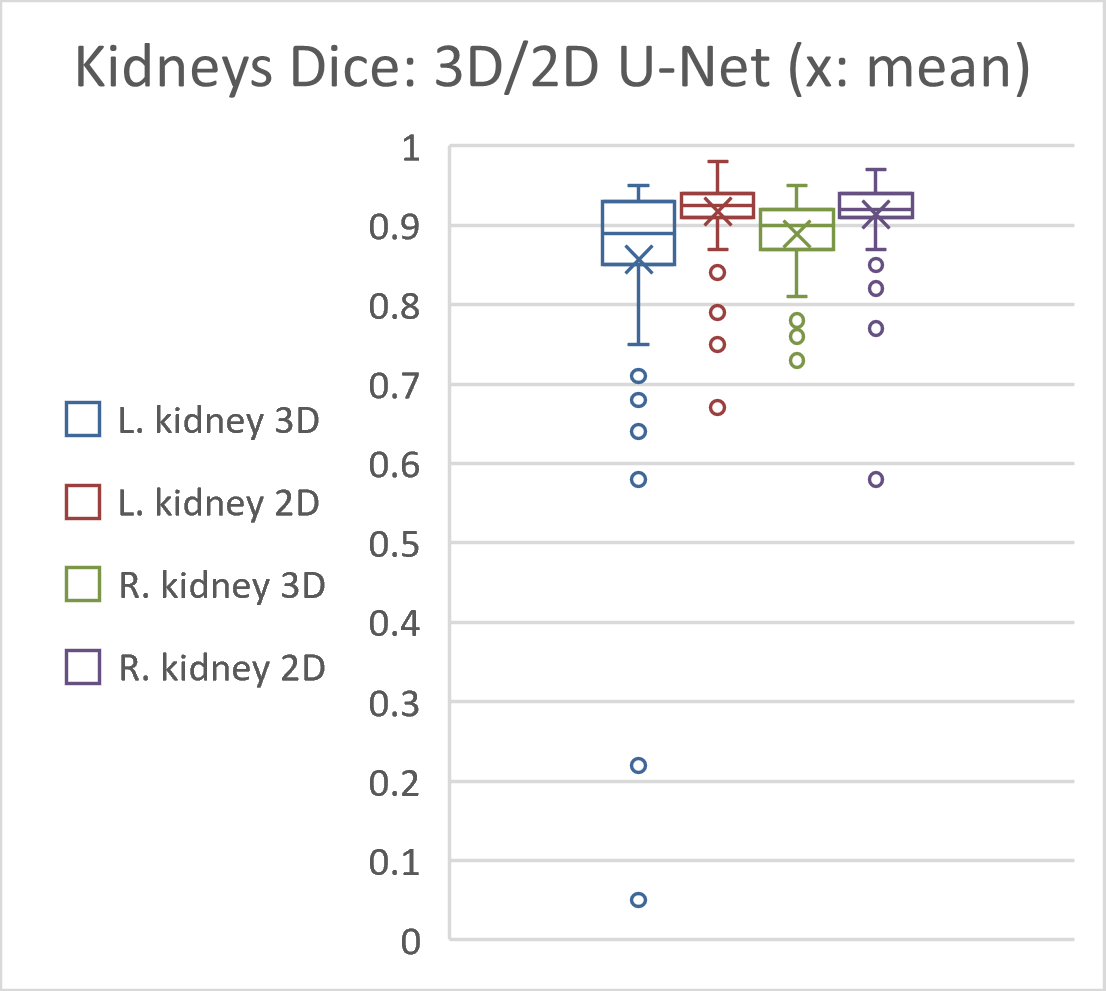Click the L. kidney 2D legend label
Image resolution: width=1106 pixels, height=991 pixels.
click(219, 503)
